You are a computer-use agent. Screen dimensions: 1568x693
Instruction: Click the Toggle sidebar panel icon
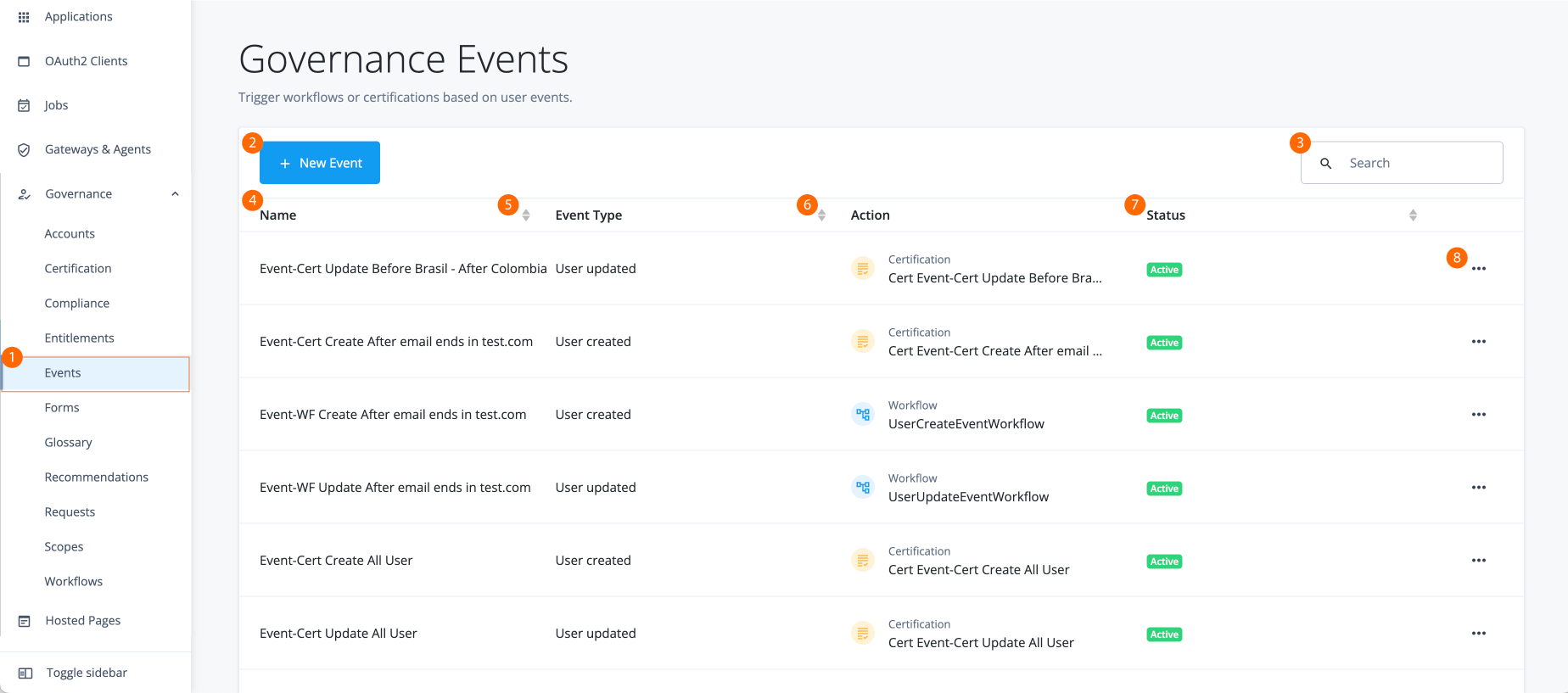click(25, 673)
